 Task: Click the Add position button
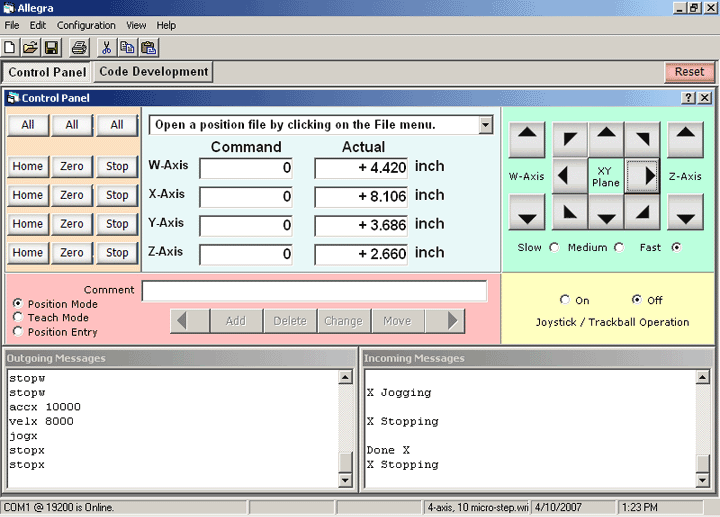(x=236, y=320)
